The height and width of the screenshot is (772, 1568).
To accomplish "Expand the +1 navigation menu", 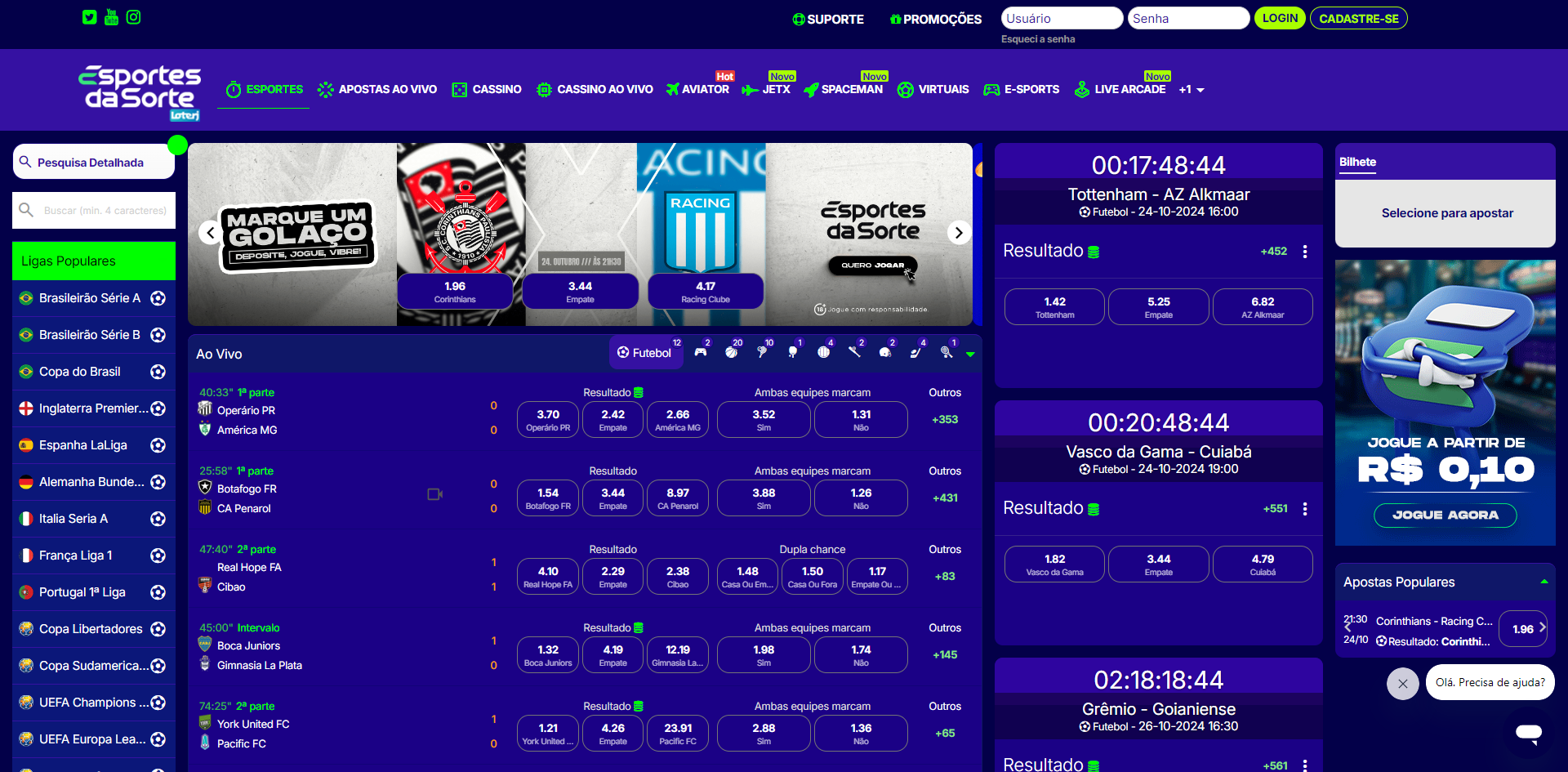I will tap(1192, 89).
